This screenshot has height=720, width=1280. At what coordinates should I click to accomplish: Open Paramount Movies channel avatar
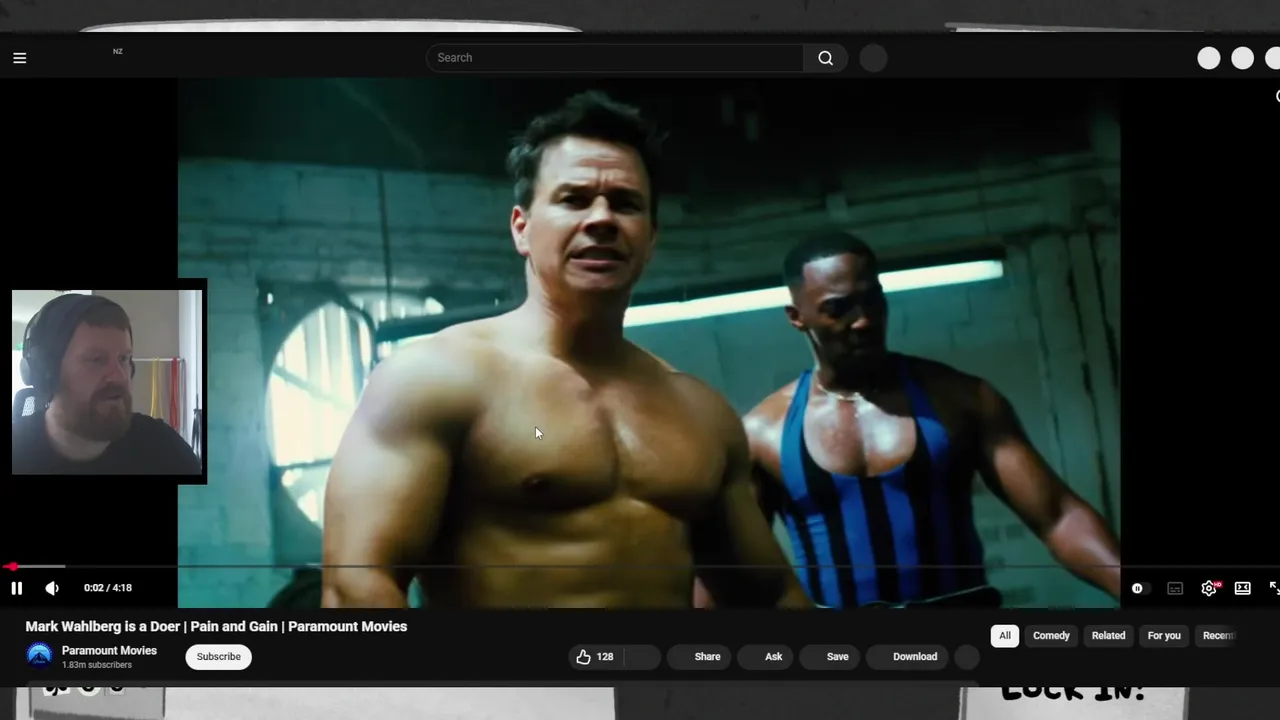pos(39,656)
